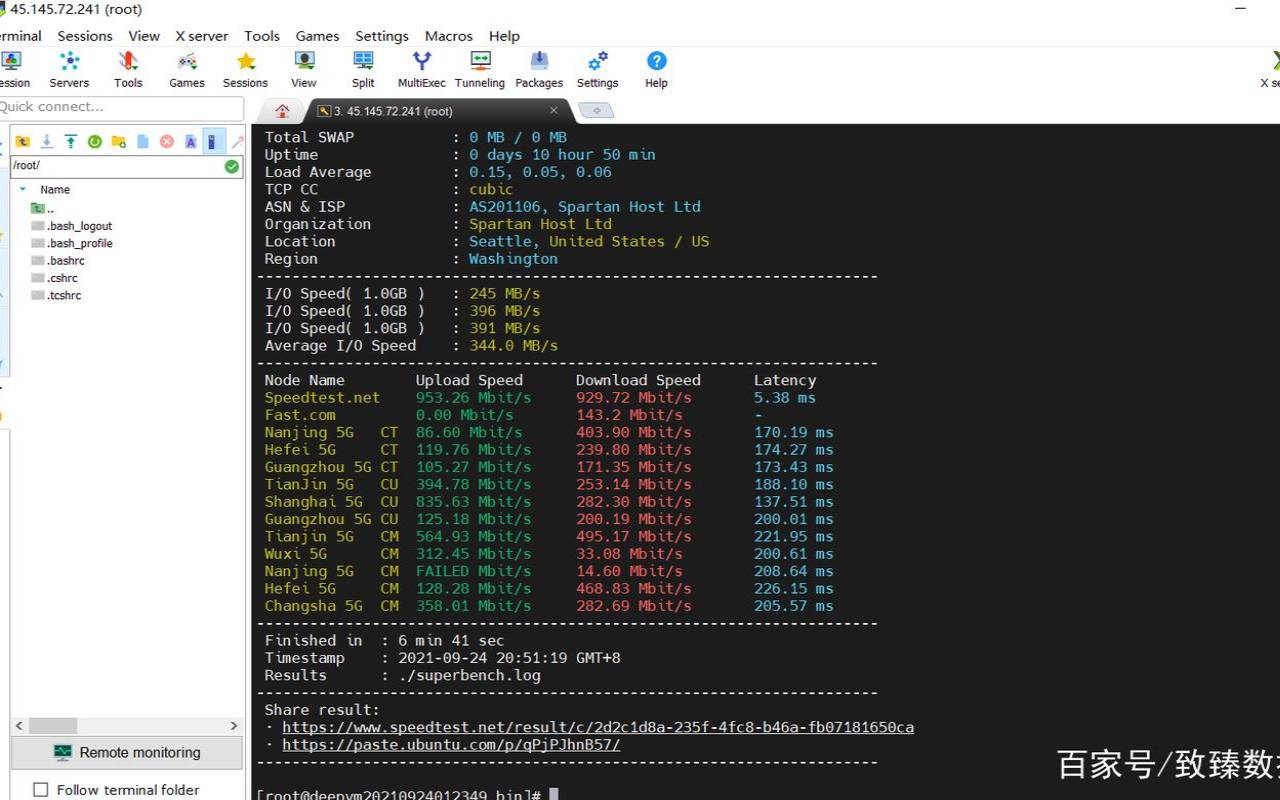Screen dimensions: 1280x800
Task: Select the .bash_logout file
Action: pyautogui.click(x=72, y=226)
